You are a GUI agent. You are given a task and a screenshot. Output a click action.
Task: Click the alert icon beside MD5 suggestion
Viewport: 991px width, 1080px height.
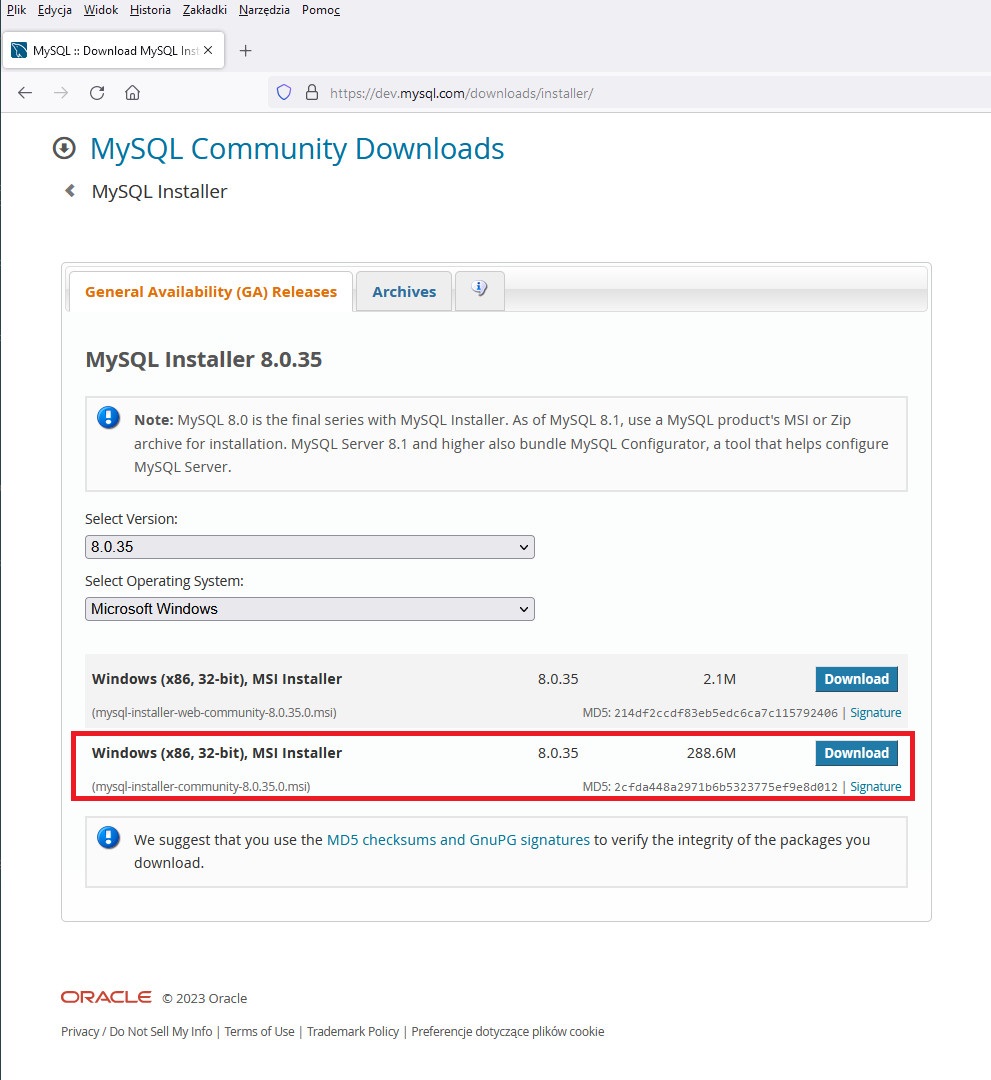[x=109, y=837]
